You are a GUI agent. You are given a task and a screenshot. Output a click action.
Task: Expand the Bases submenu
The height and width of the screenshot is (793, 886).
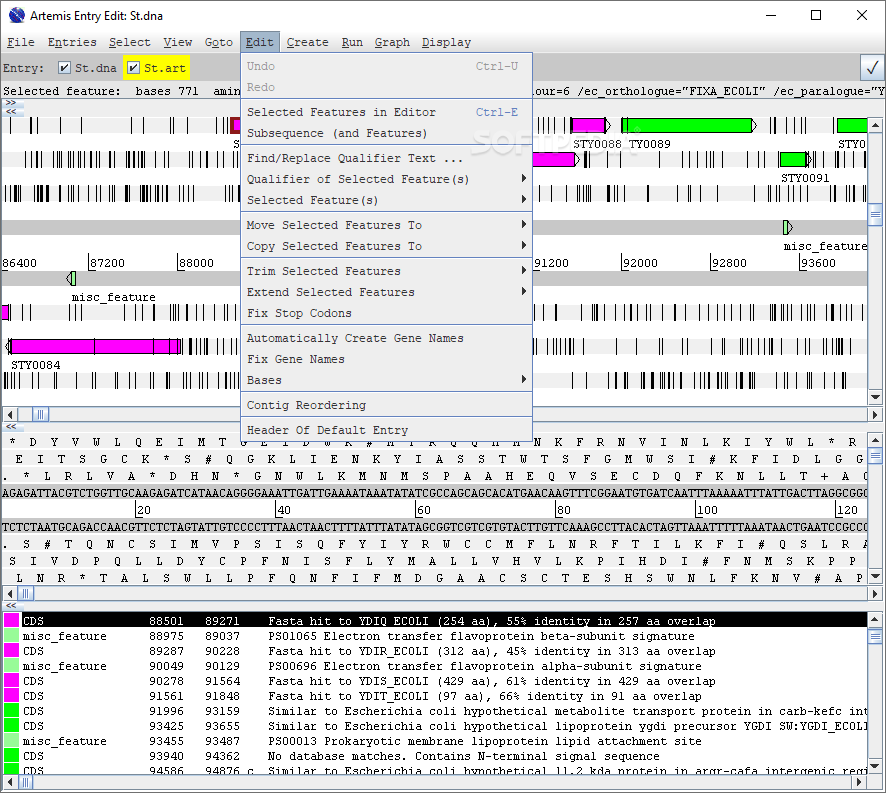(x=386, y=380)
